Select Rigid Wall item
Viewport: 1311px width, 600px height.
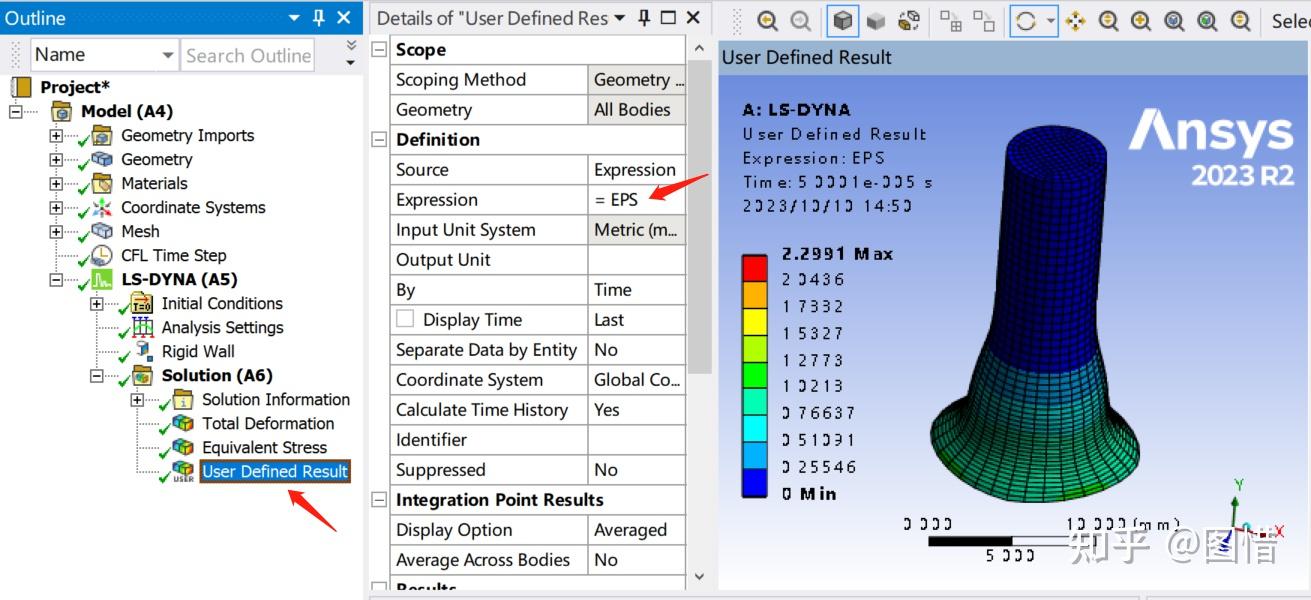pyautogui.click(x=198, y=351)
